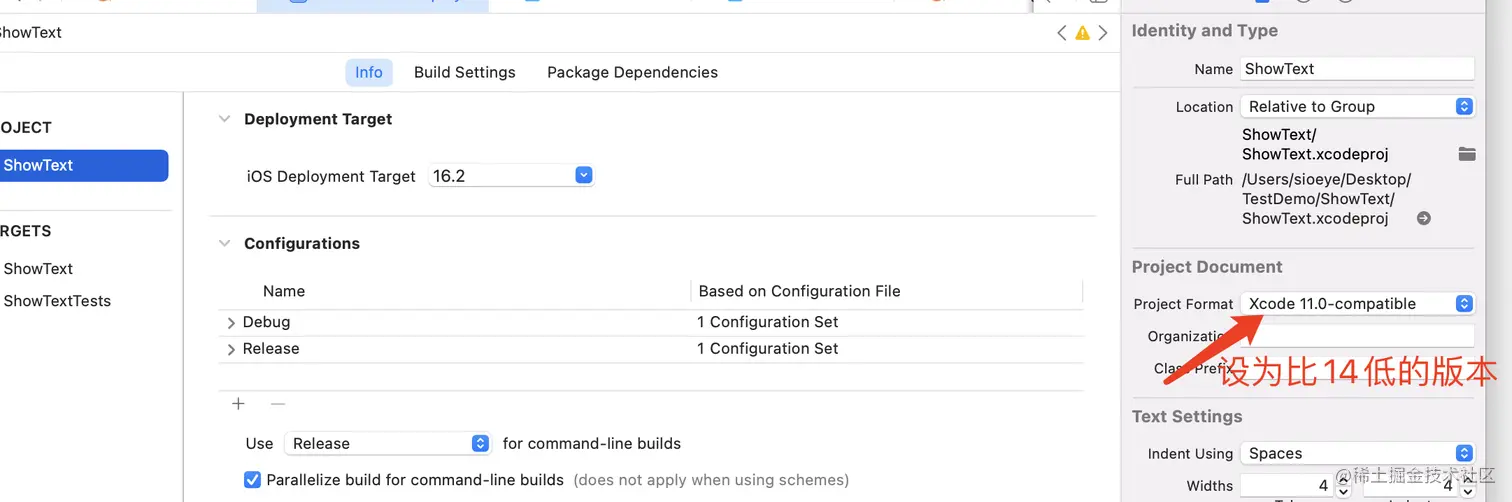Add a configuration with the plus button
The width and height of the screenshot is (1512, 502).
(x=238, y=404)
